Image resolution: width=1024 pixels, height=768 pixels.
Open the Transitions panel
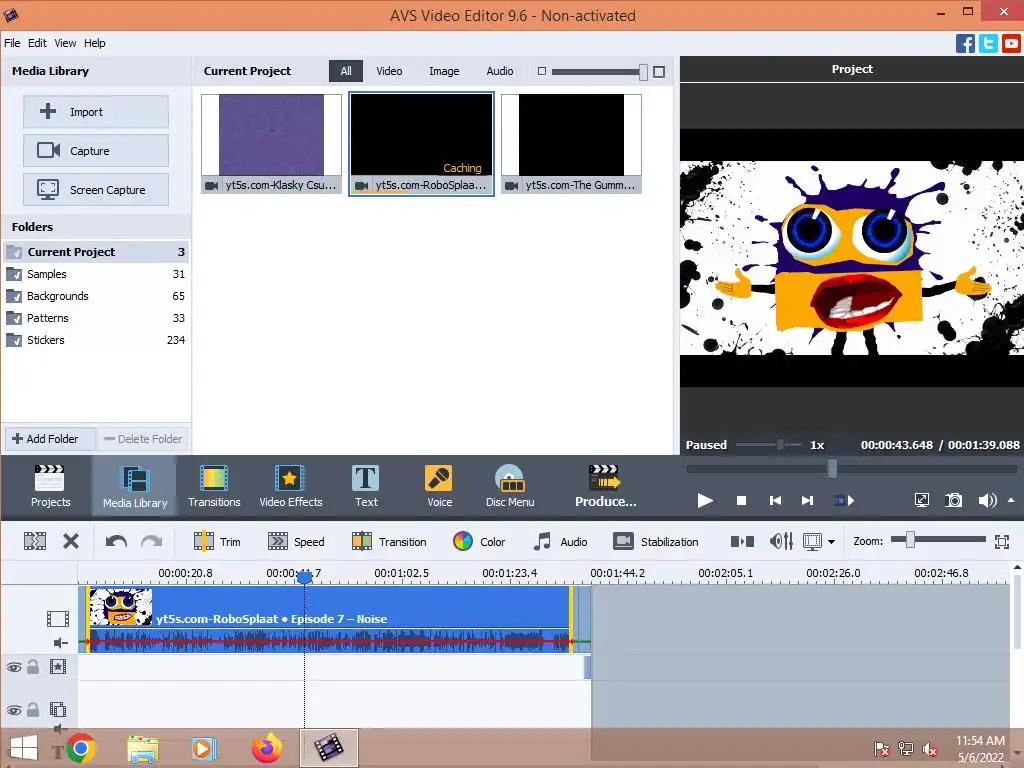[214, 486]
